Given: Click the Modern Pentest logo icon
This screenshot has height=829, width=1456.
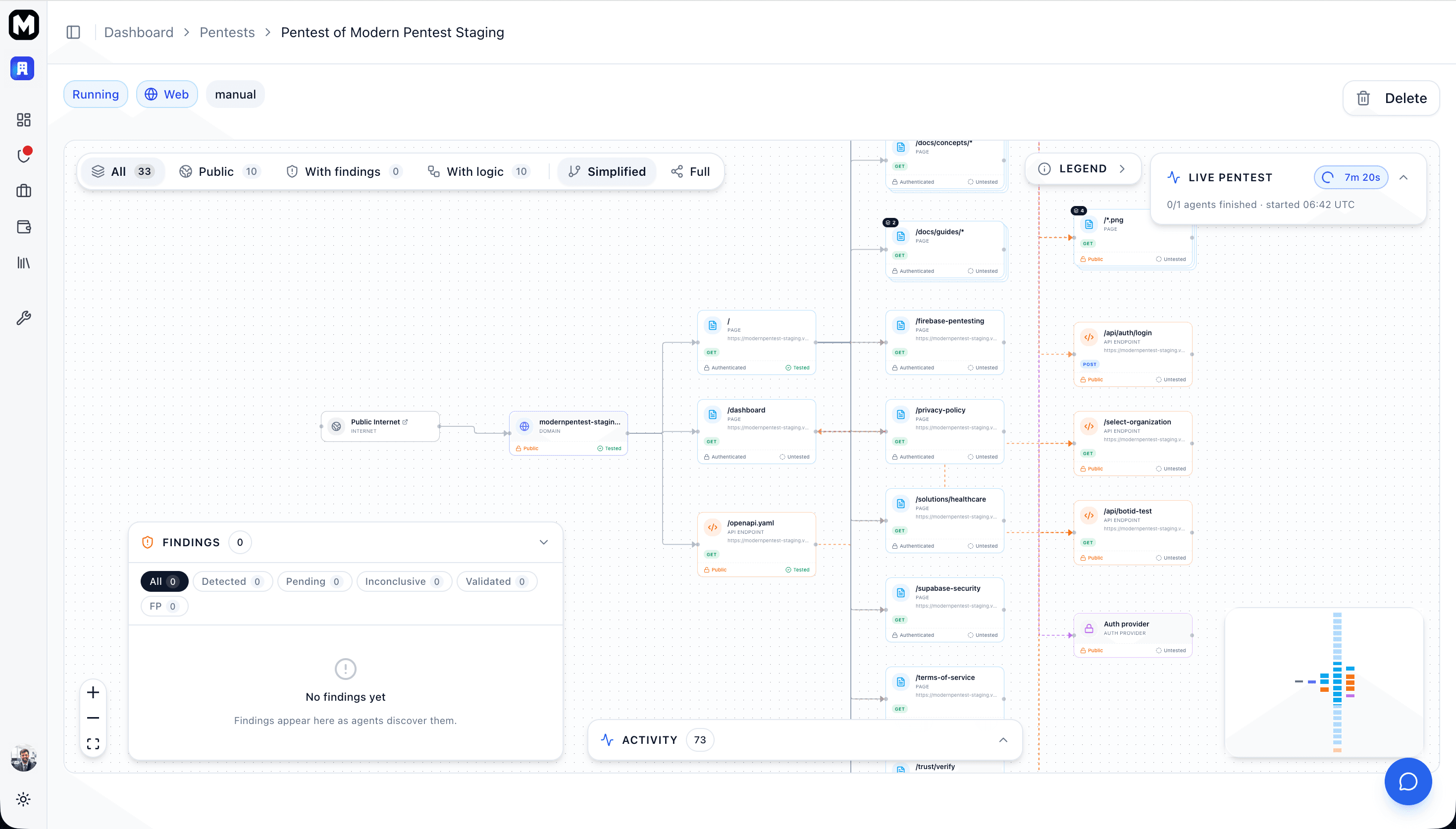Looking at the screenshot, I should tap(24, 25).
